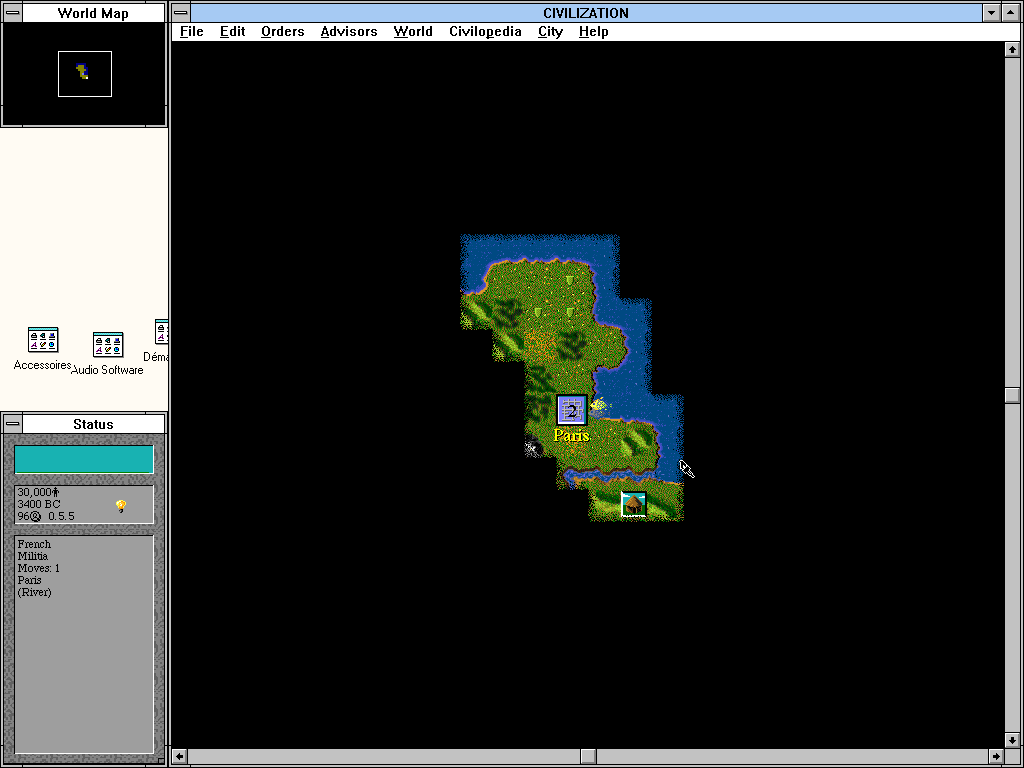Open the Help menu
This screenshot has height=768, width=1024.
point(593,31)
